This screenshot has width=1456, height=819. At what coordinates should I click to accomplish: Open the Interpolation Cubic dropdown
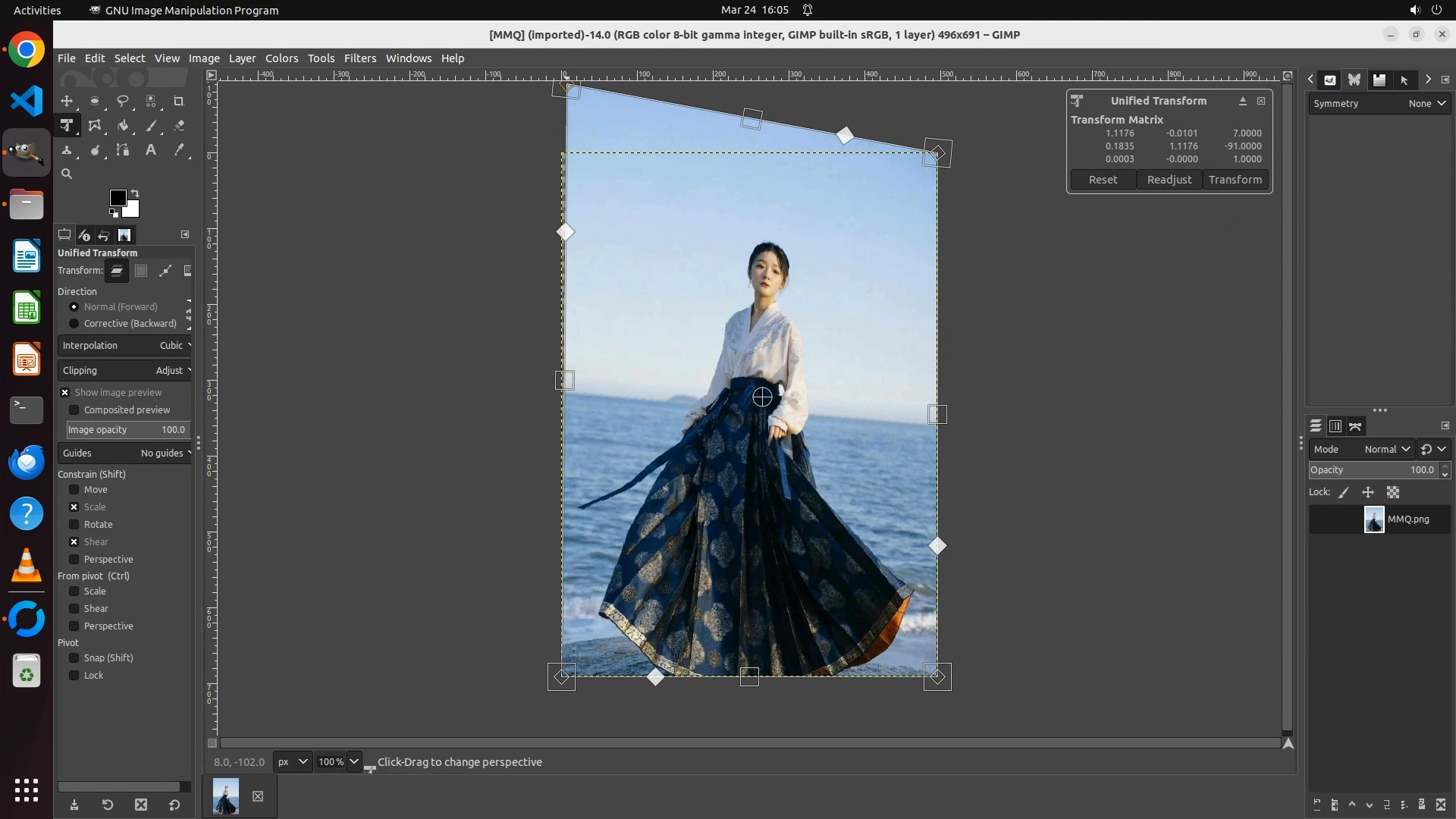coord(125,346)
